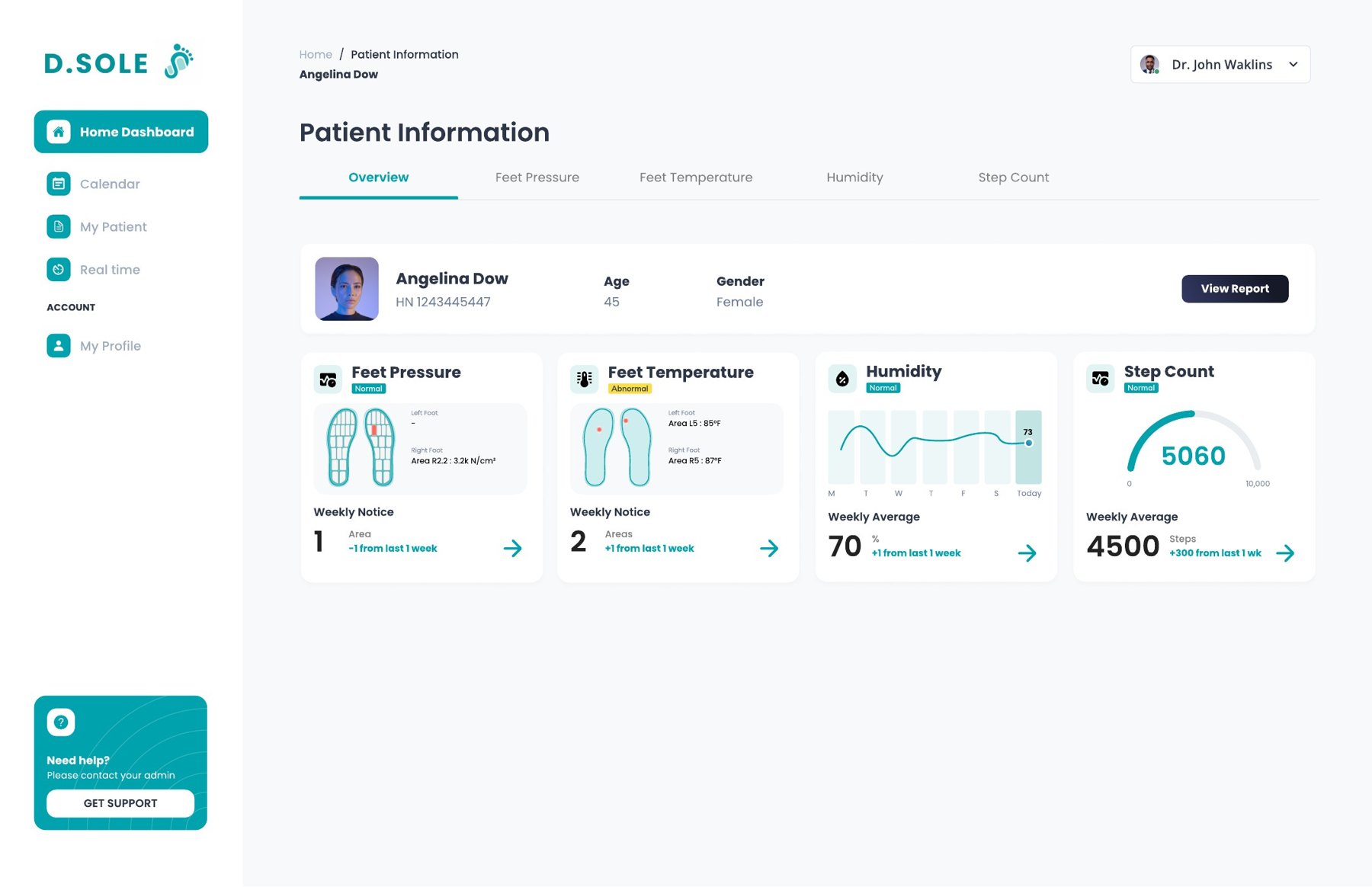The width and height of the screenshot is (1372, 887).
Task: Click '+300 from last 1 wk' text
Action: click(x=1215, y=553)
